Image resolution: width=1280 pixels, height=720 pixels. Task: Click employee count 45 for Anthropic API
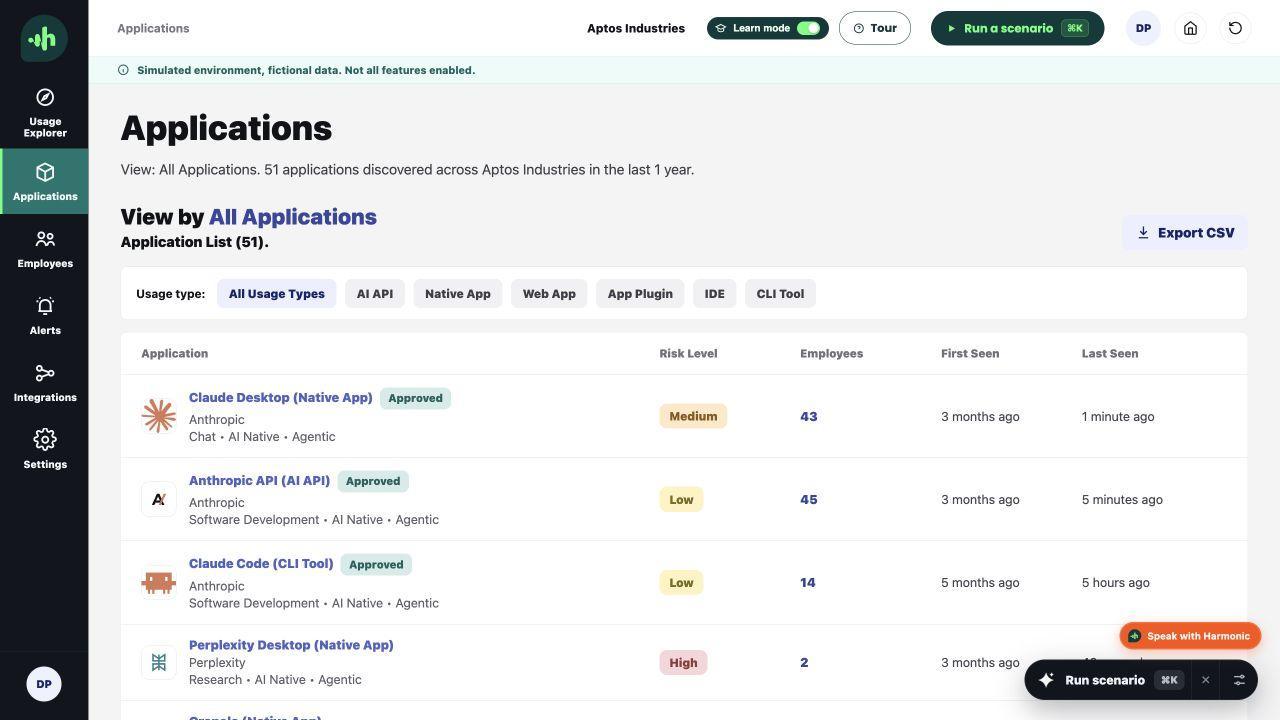coord(809,499)
